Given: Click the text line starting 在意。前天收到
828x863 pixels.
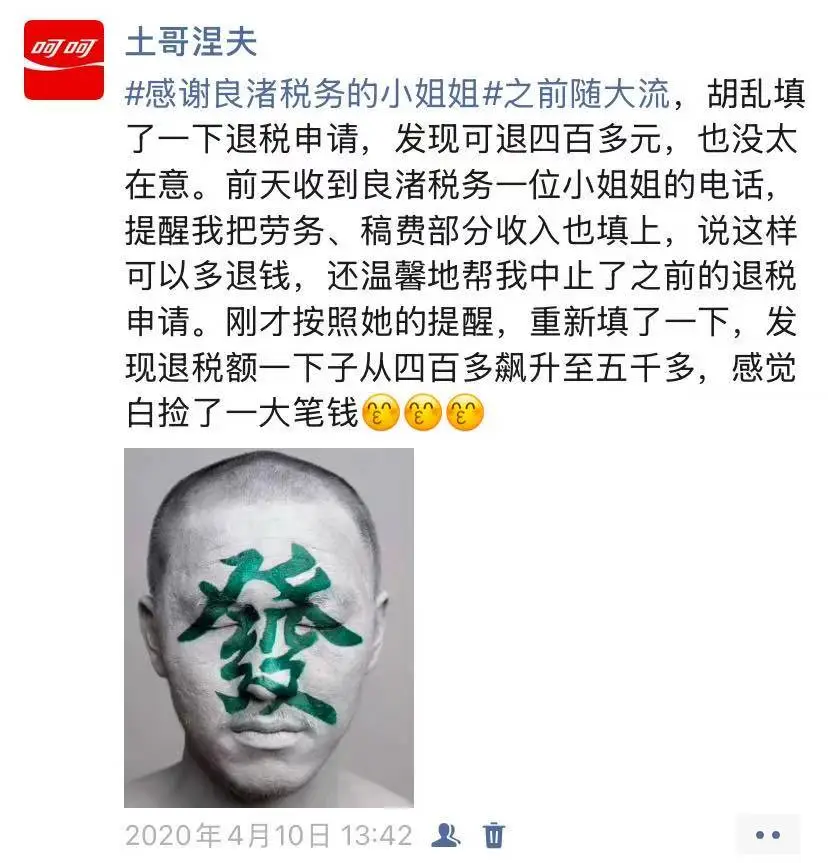Looking at the screenshot, I should [x=451, y=184].
